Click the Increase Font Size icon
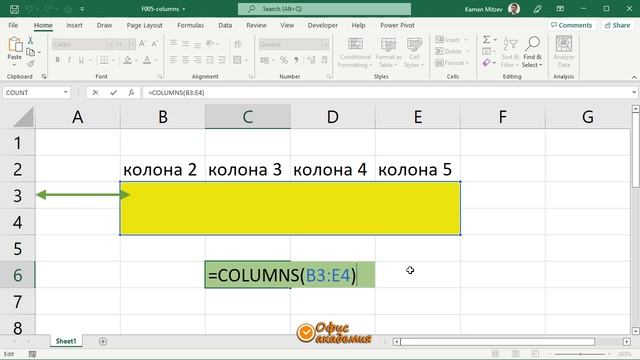Image resolution: width=640 pixels, height=360 pixels. pos(142,44)
